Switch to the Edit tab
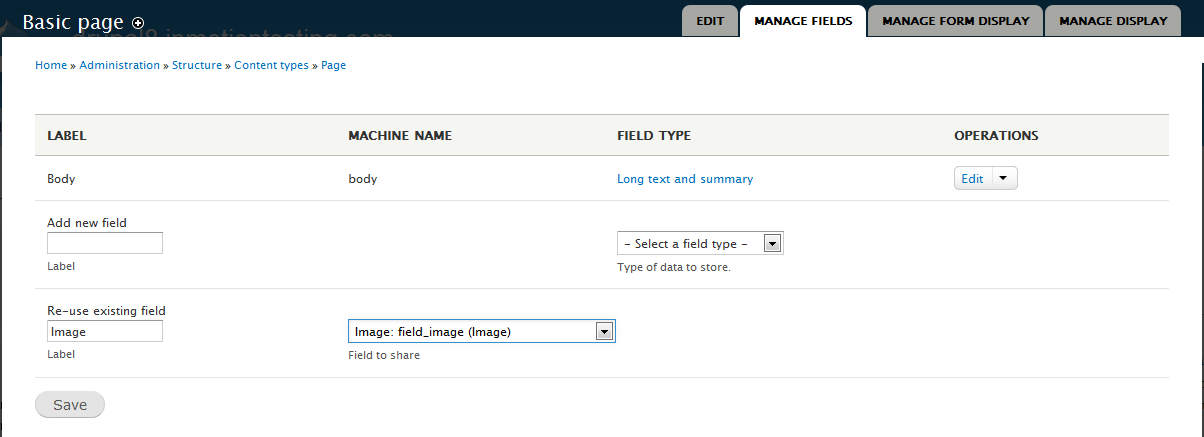 pos(710,21)
